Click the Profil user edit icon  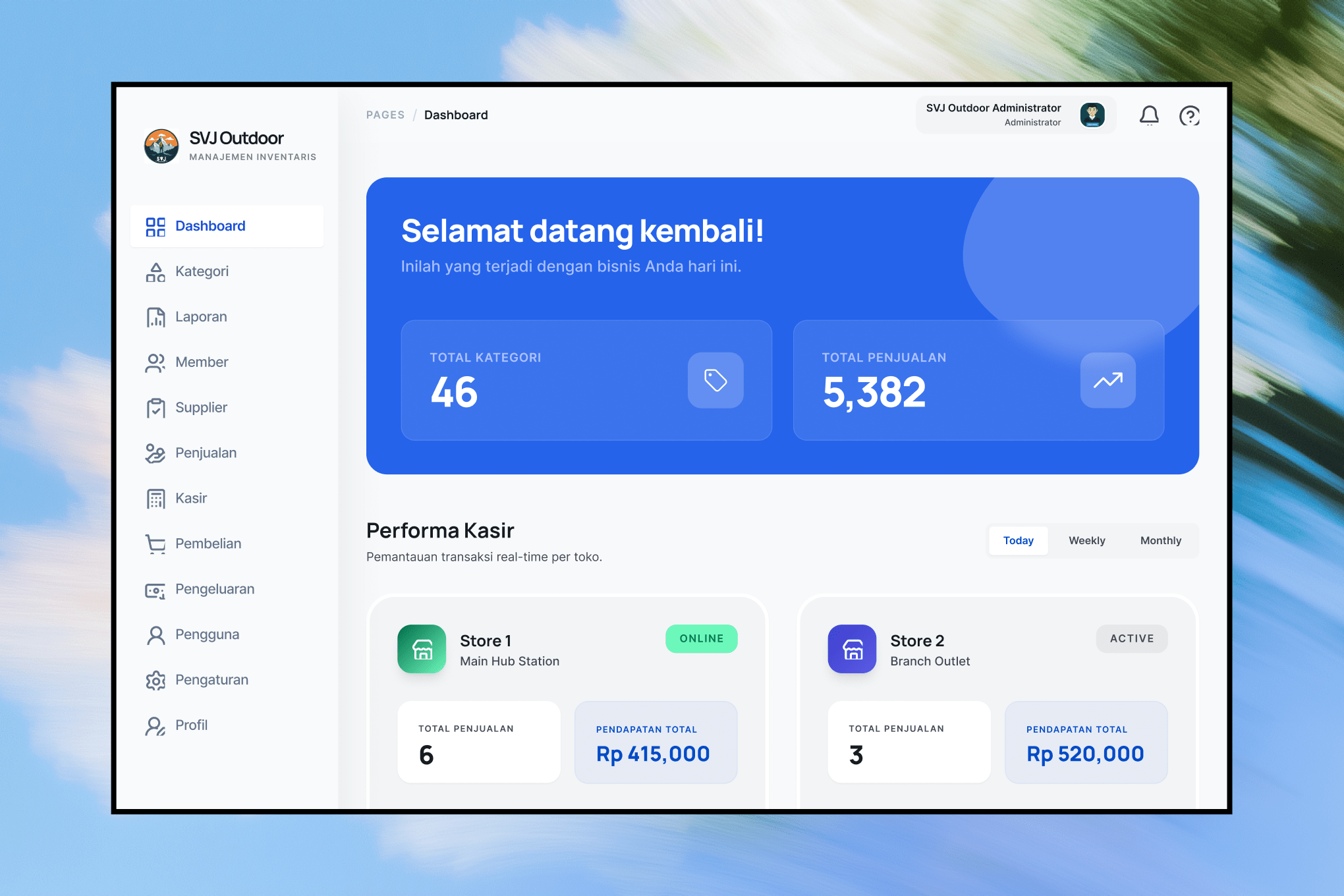[x=155, y=726]
